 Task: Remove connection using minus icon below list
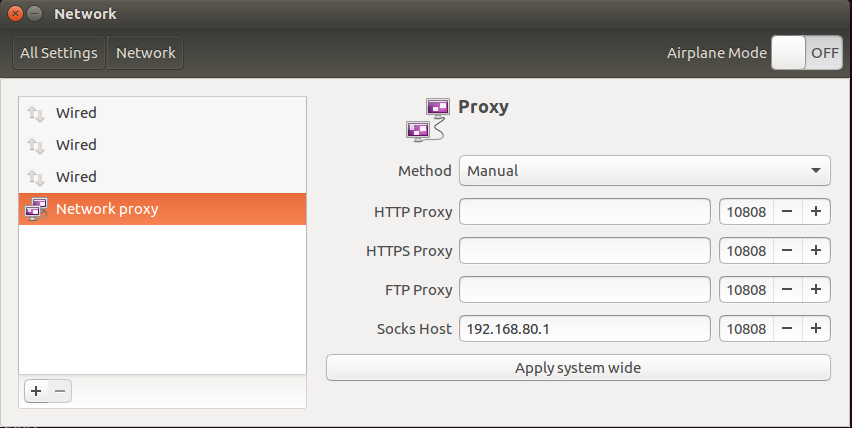[60, 391]
